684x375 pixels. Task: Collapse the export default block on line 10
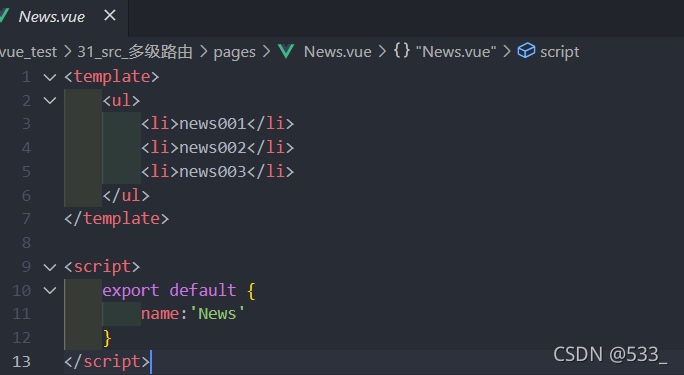(x=50, y=290)
